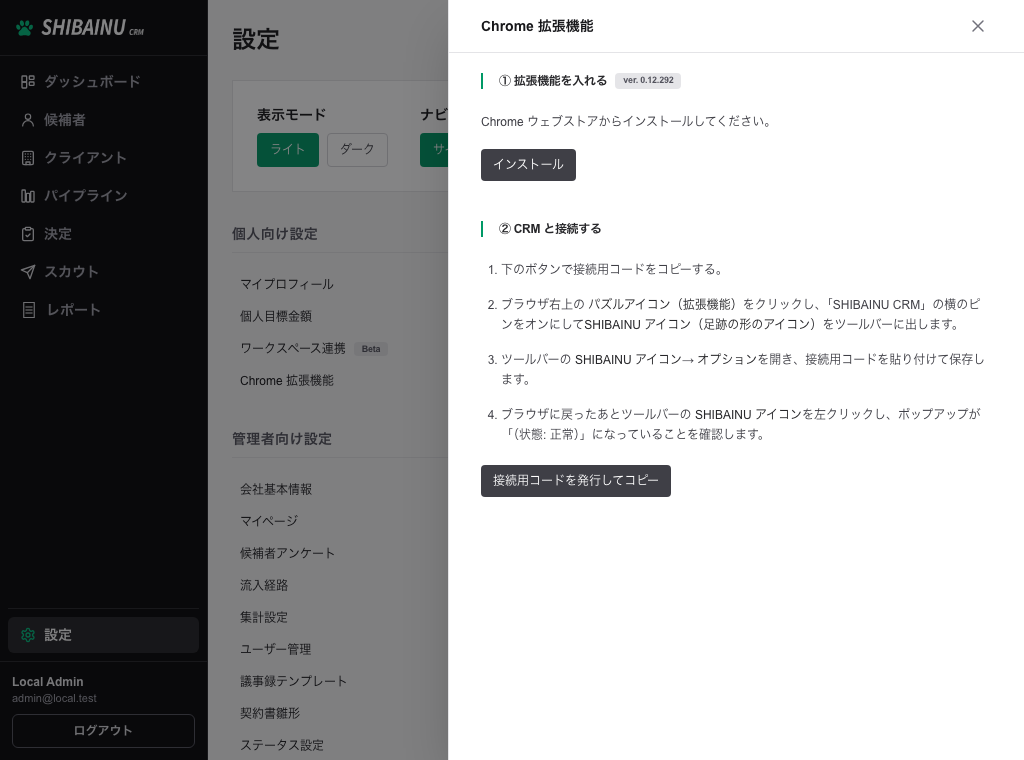
Task: Open 議事録テンプレート settings
Action: click(x=293, y=681)
